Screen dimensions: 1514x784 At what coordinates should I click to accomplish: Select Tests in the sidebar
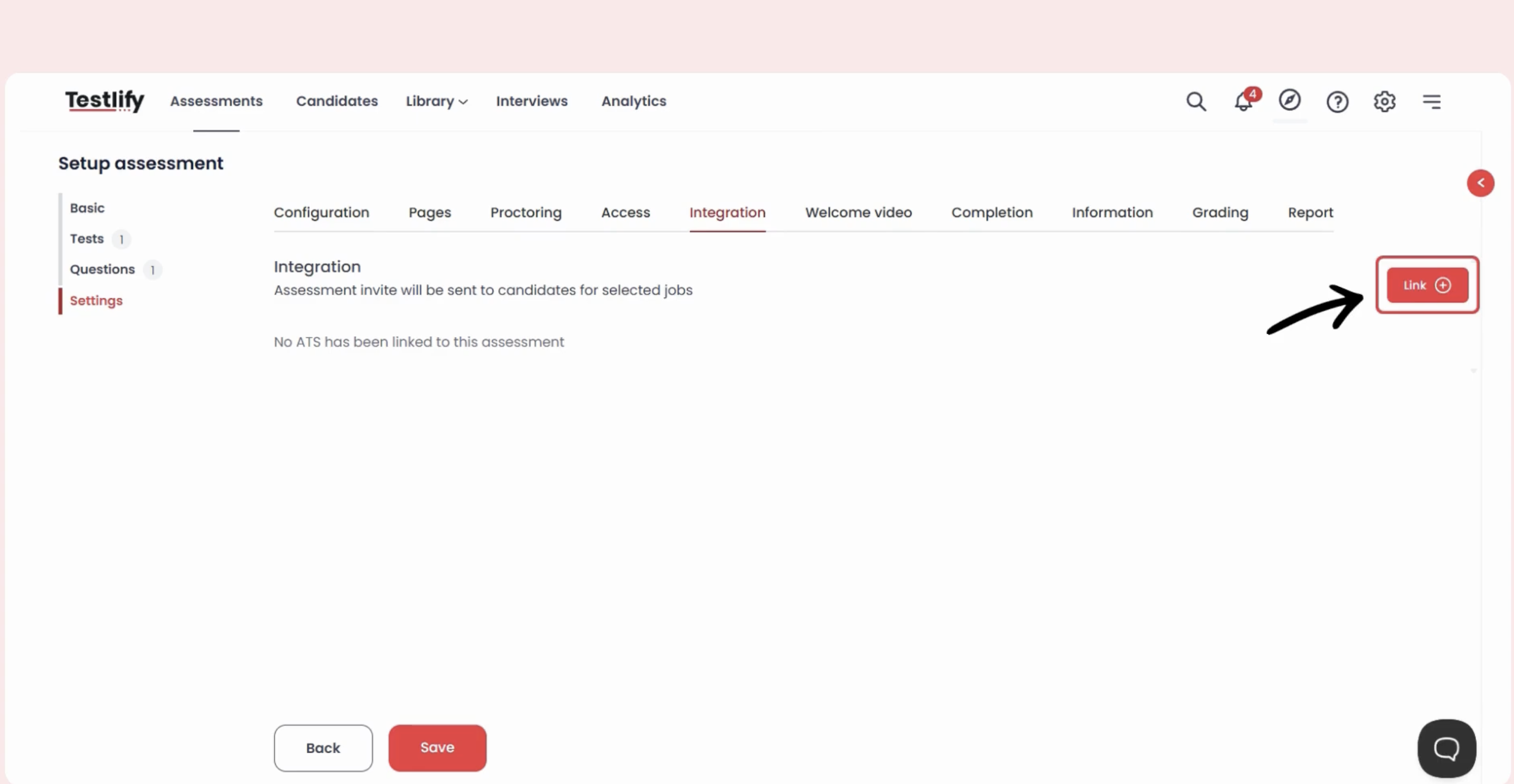coord(87,238)
